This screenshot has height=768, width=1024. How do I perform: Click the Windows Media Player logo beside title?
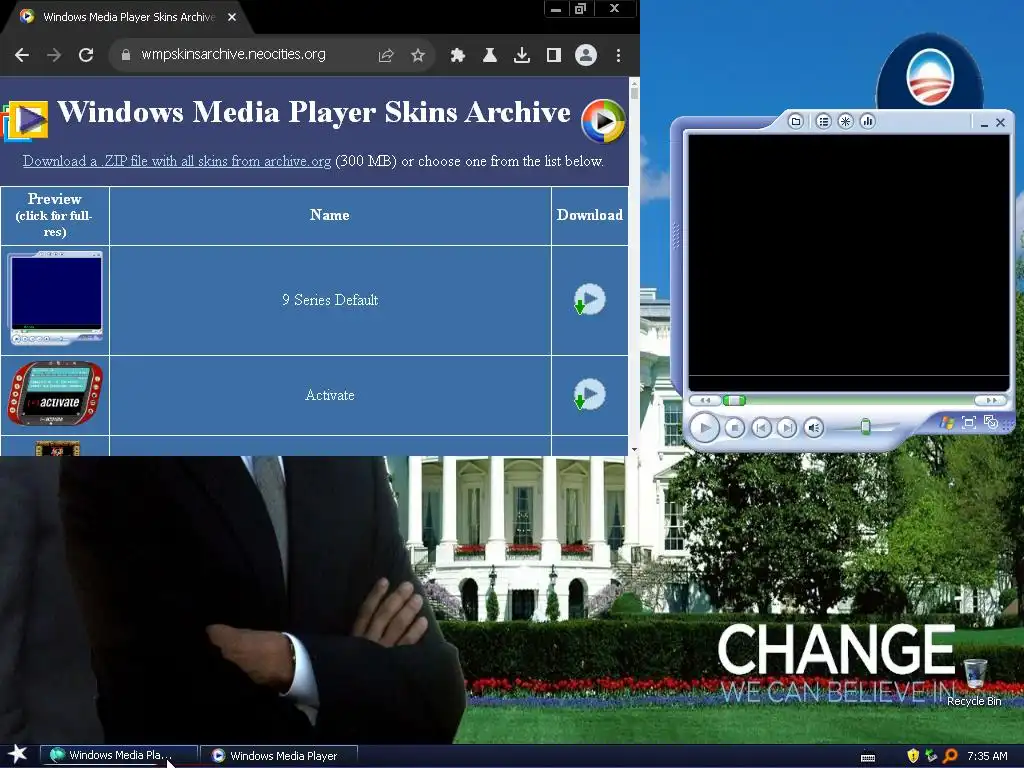(603, 121)
